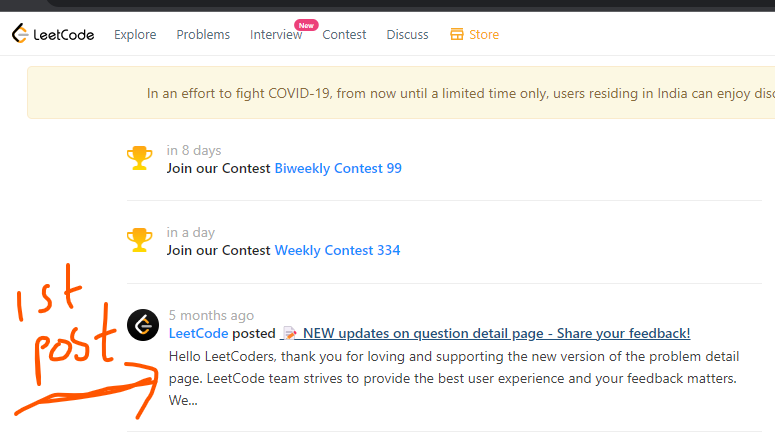The height and width of the screenshot is (442, 775).
Task: Click the memo emoji in post title
Action: tap(290, 334)
